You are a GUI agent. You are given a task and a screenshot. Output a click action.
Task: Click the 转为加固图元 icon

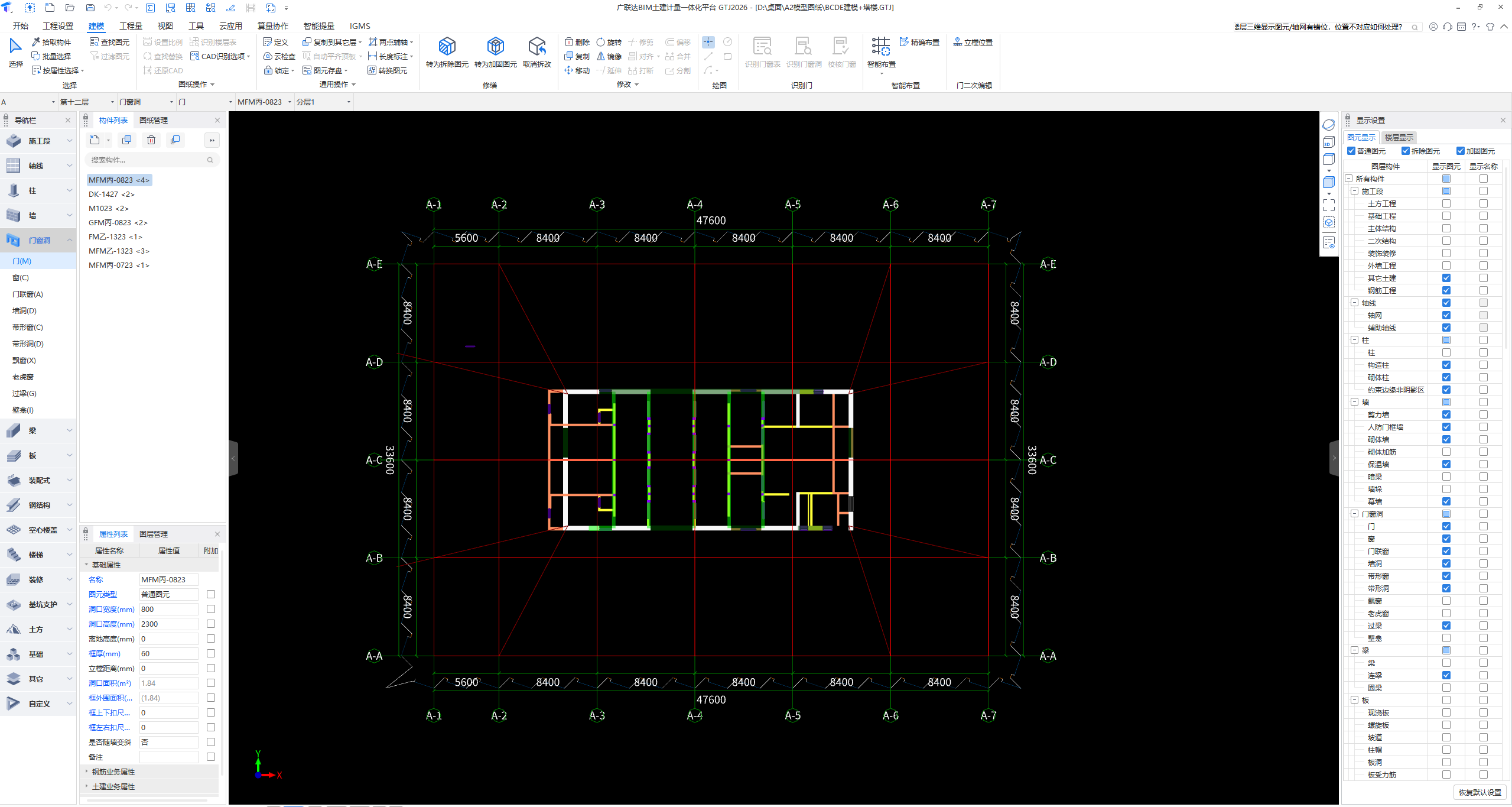(495, 47)
